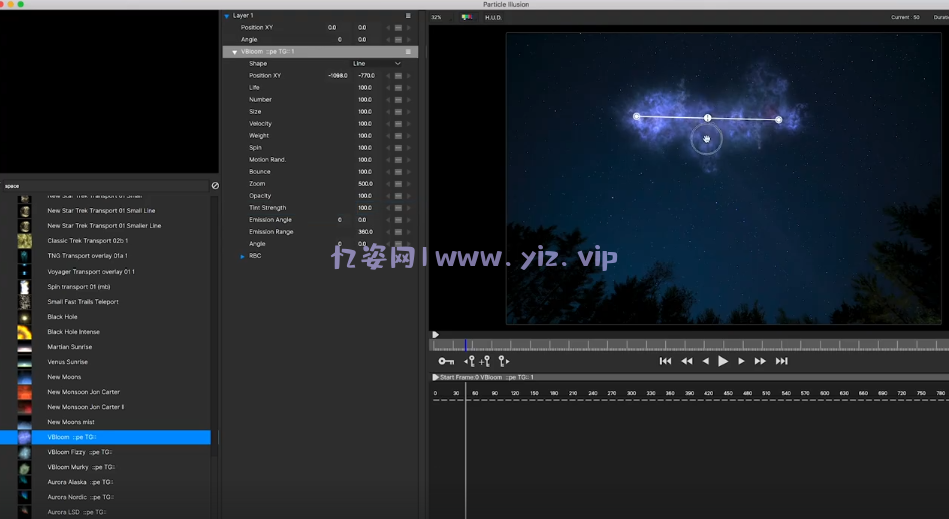Click the left endpoint handle of line emitter

pyautogui.click(x=636, y=116)
